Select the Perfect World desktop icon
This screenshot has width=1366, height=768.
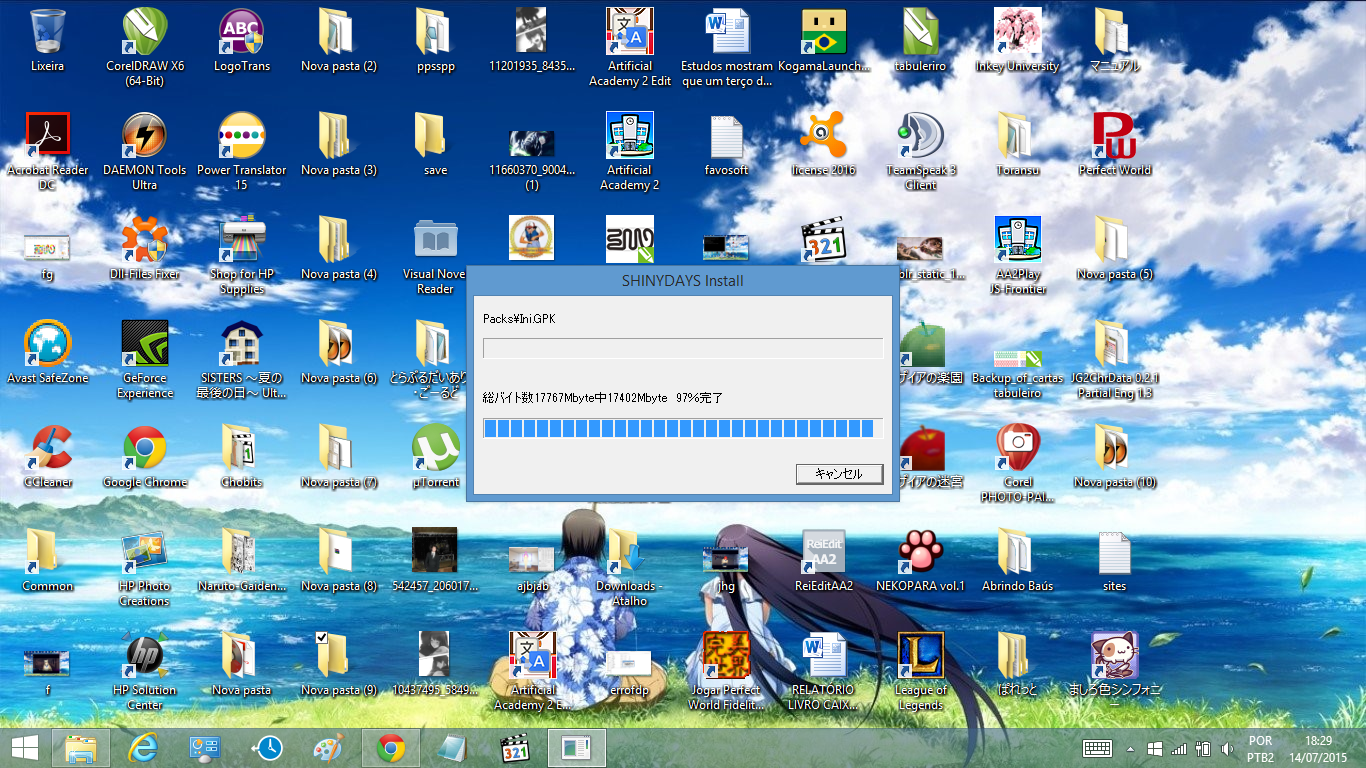click(x=1114, y=137)
